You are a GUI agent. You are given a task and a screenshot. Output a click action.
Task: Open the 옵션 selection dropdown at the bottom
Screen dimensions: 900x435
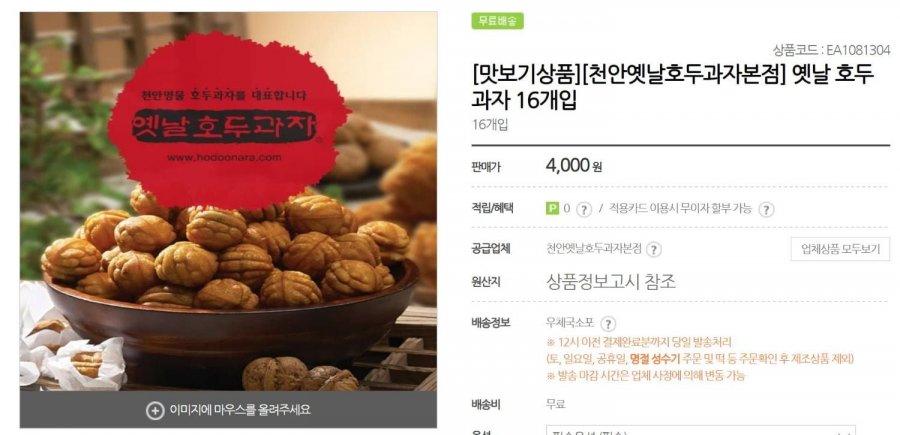700,432
